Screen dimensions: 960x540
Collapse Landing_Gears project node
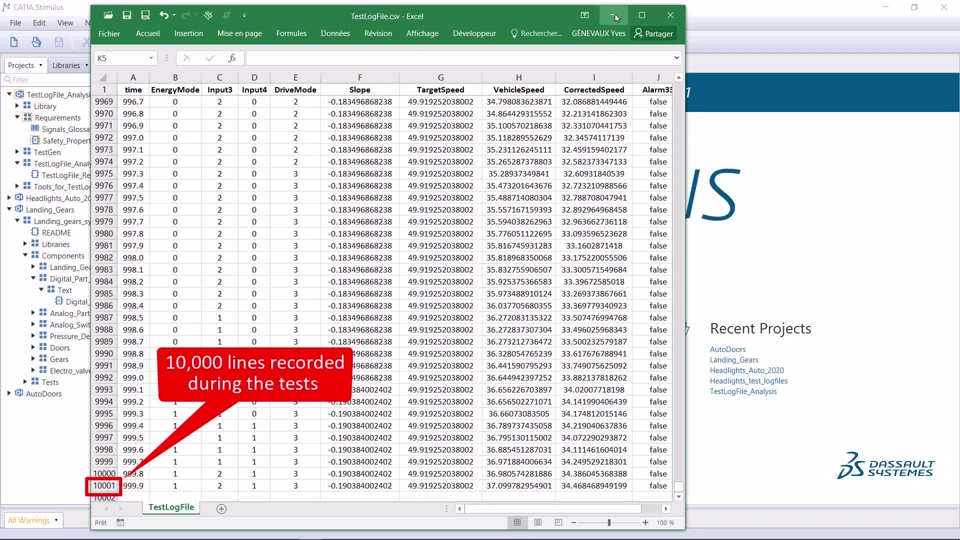[x=9, y=209]
